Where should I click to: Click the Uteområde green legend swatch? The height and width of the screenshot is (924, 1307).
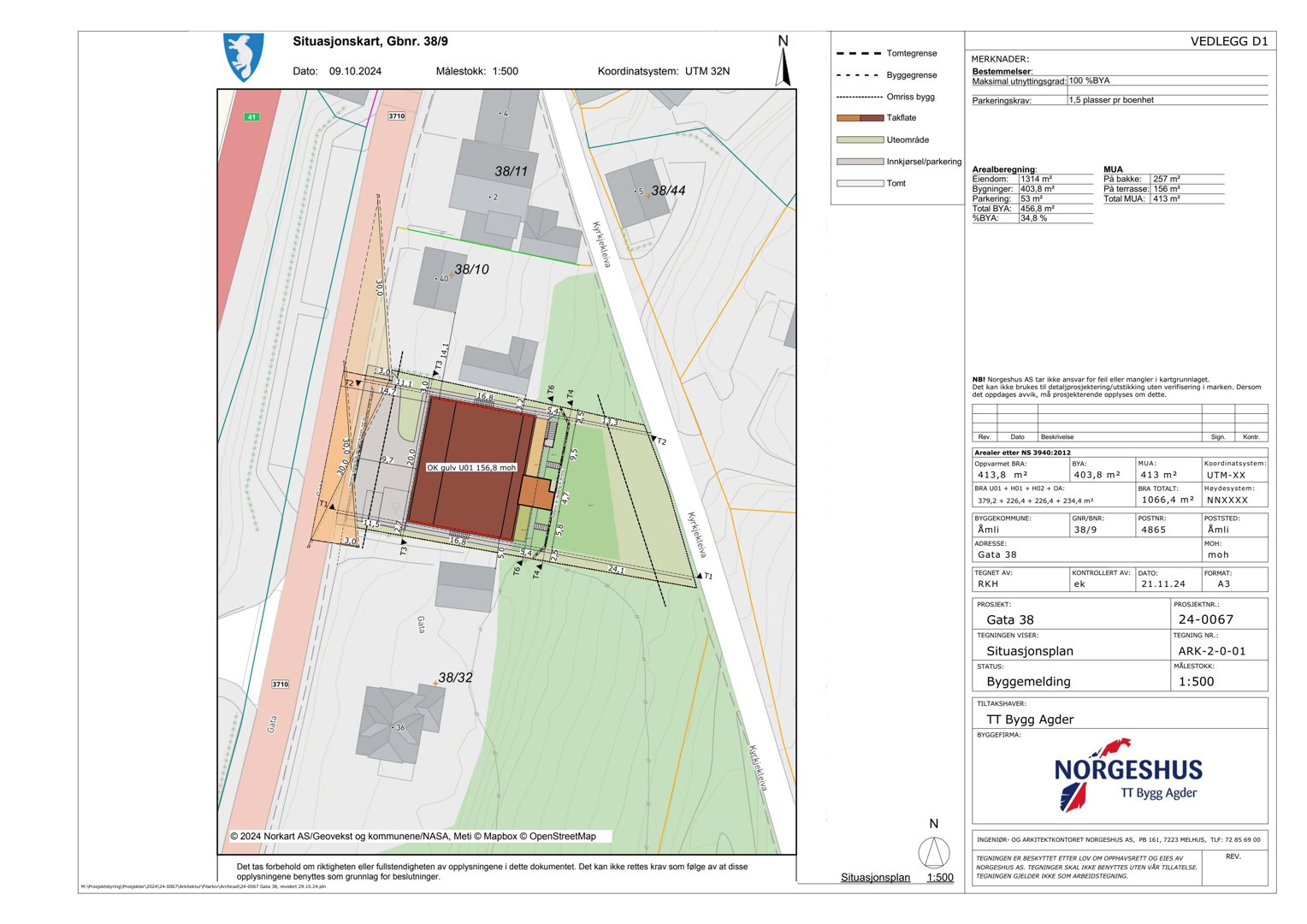coord(859,139)
